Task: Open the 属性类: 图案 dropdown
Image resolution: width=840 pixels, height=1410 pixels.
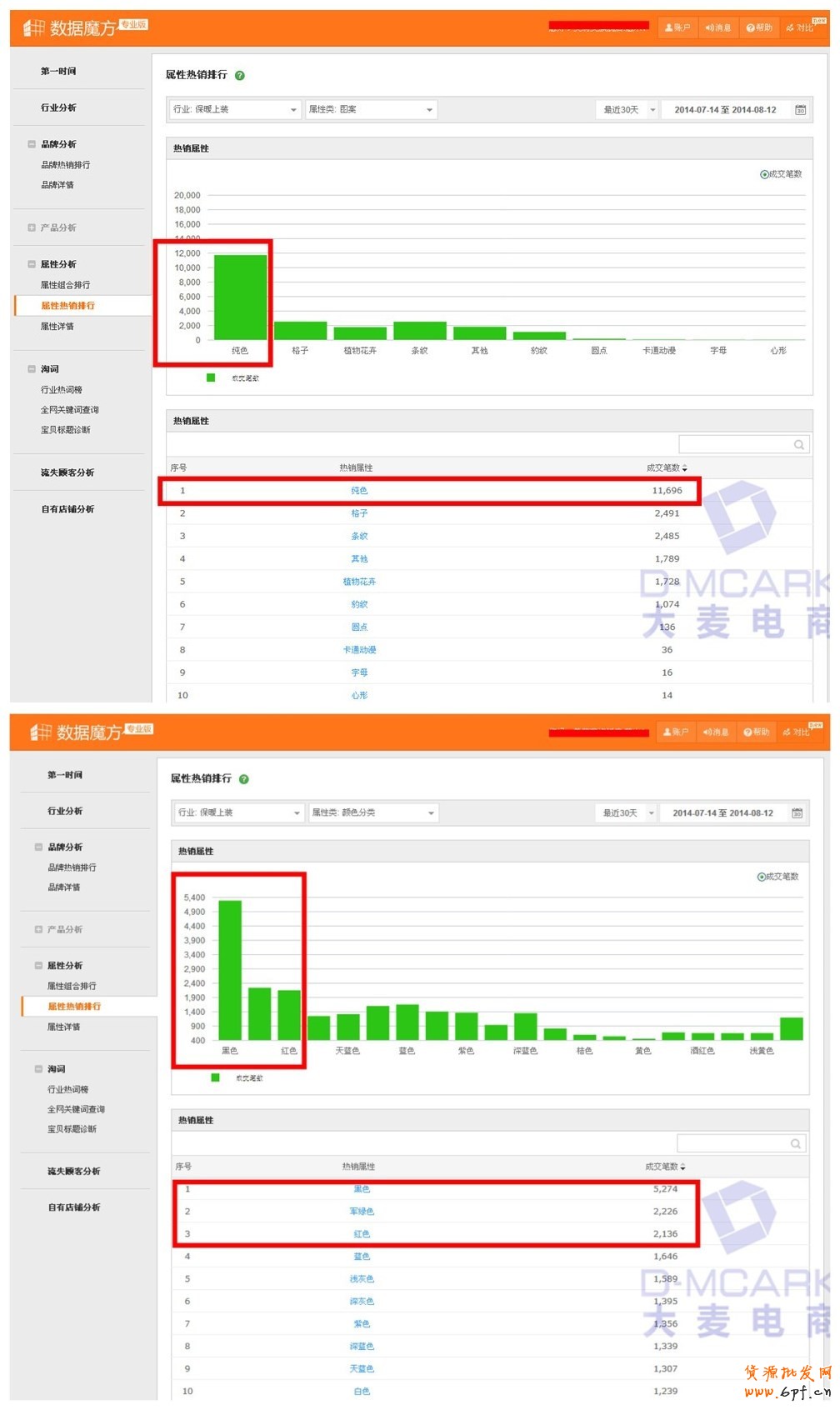Action: click(371, 110)
